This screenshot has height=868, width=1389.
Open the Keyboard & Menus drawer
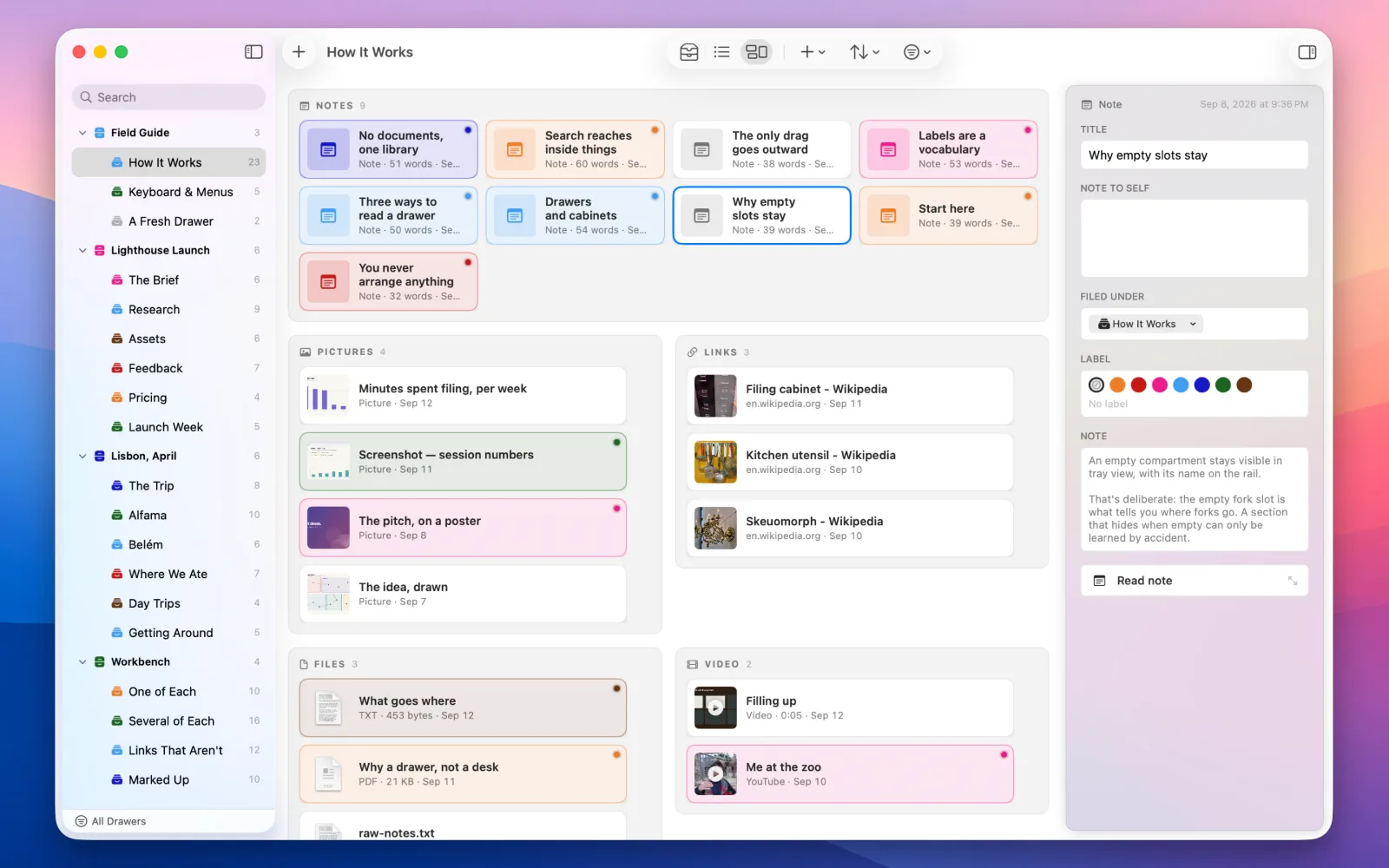168,192
